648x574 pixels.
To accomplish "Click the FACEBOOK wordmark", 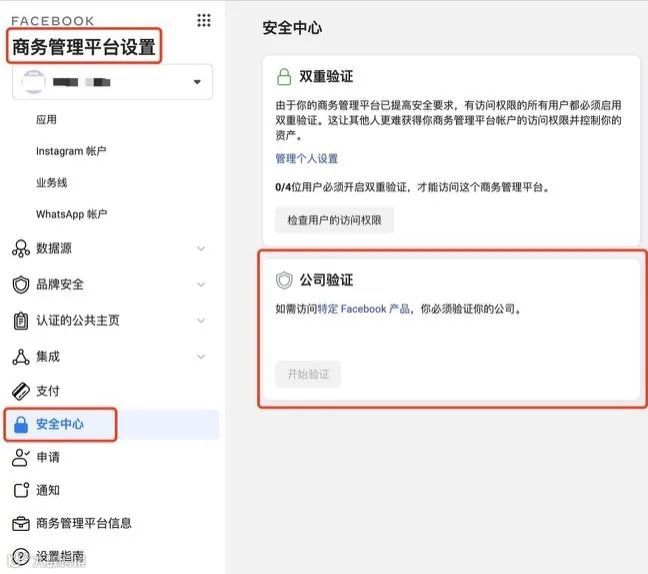I will point(52,21).
